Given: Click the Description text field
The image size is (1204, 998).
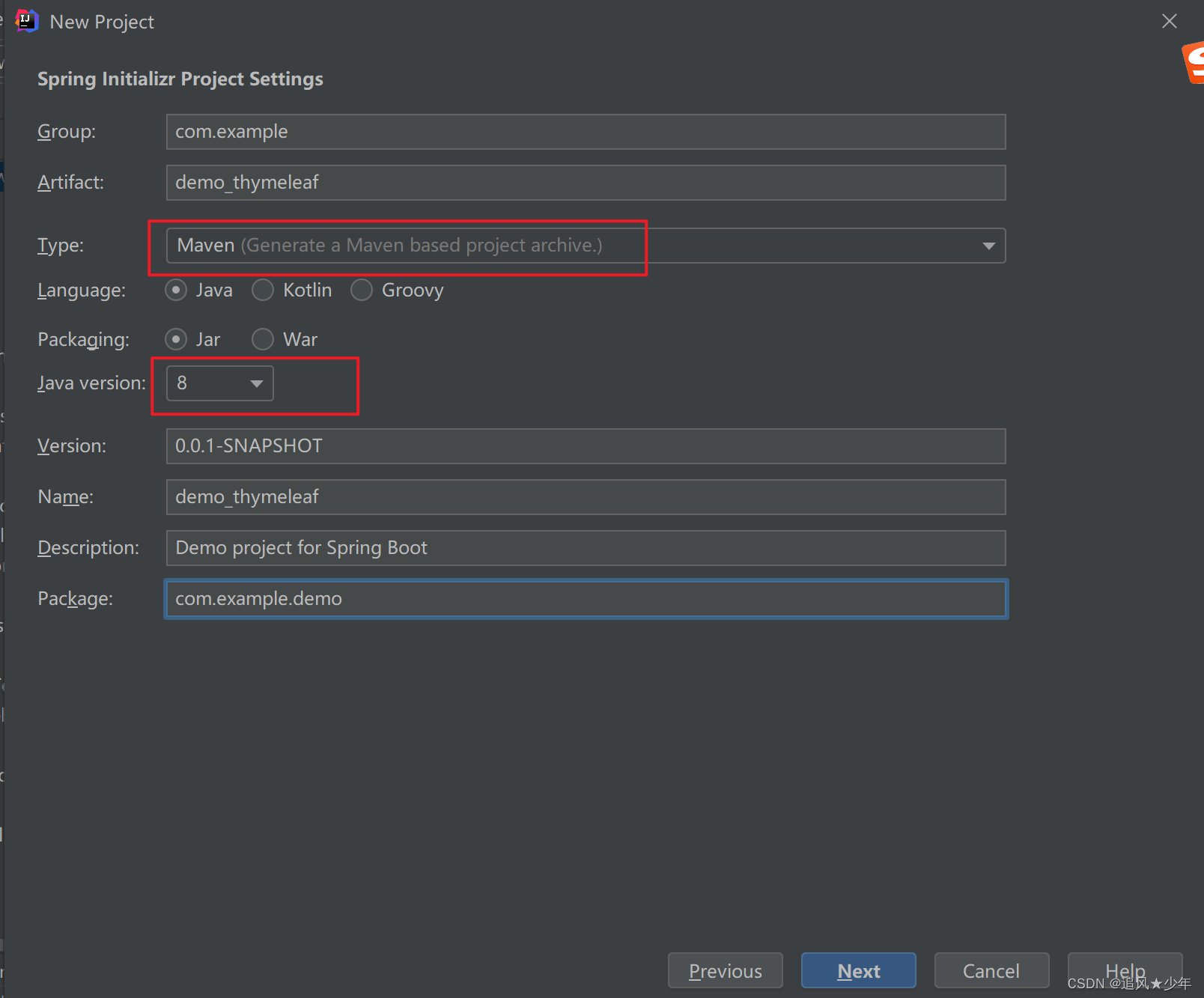Looking at the screenshot, I should coord(586,548).
